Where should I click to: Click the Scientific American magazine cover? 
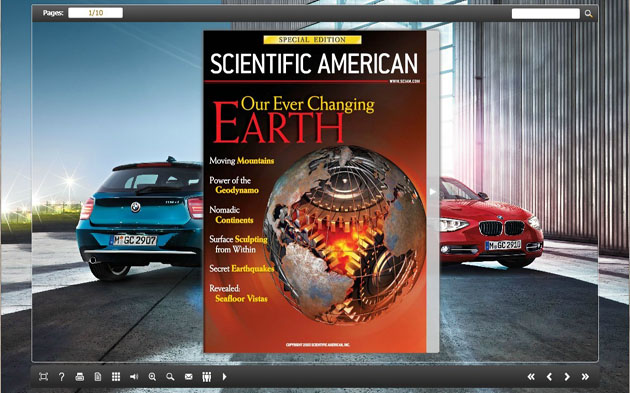click(315, 192)
